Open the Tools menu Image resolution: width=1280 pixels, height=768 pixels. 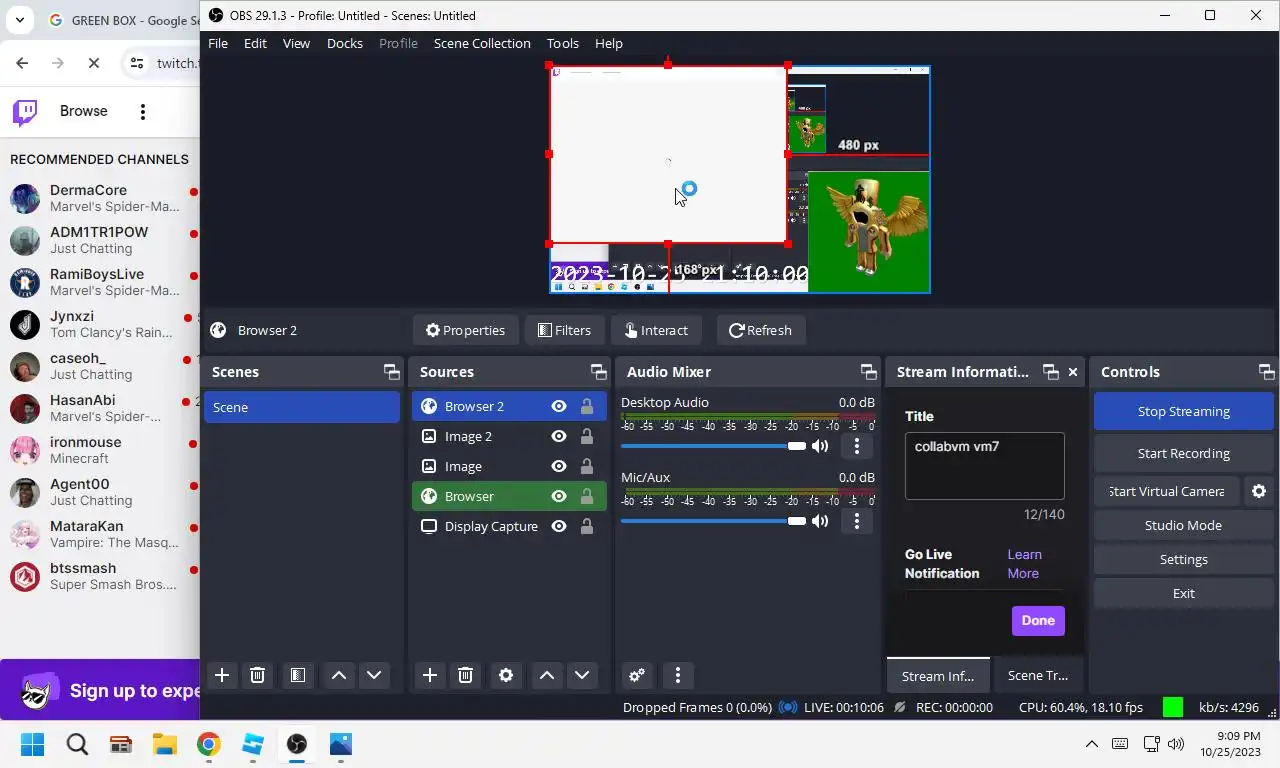tap(563, 43)
